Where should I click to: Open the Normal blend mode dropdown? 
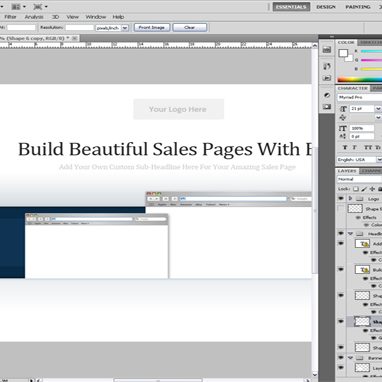(360, 179)
